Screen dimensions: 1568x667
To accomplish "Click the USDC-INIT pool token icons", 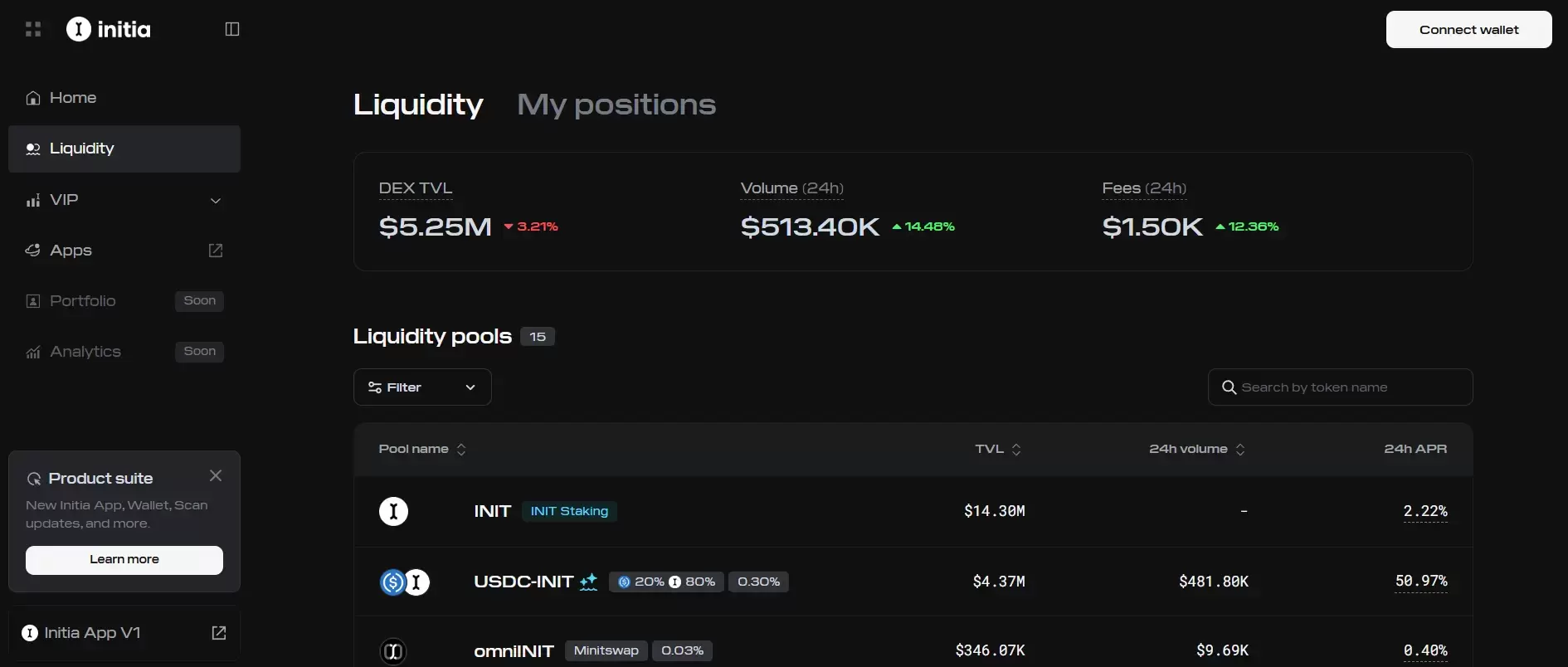I will (404, 582).
